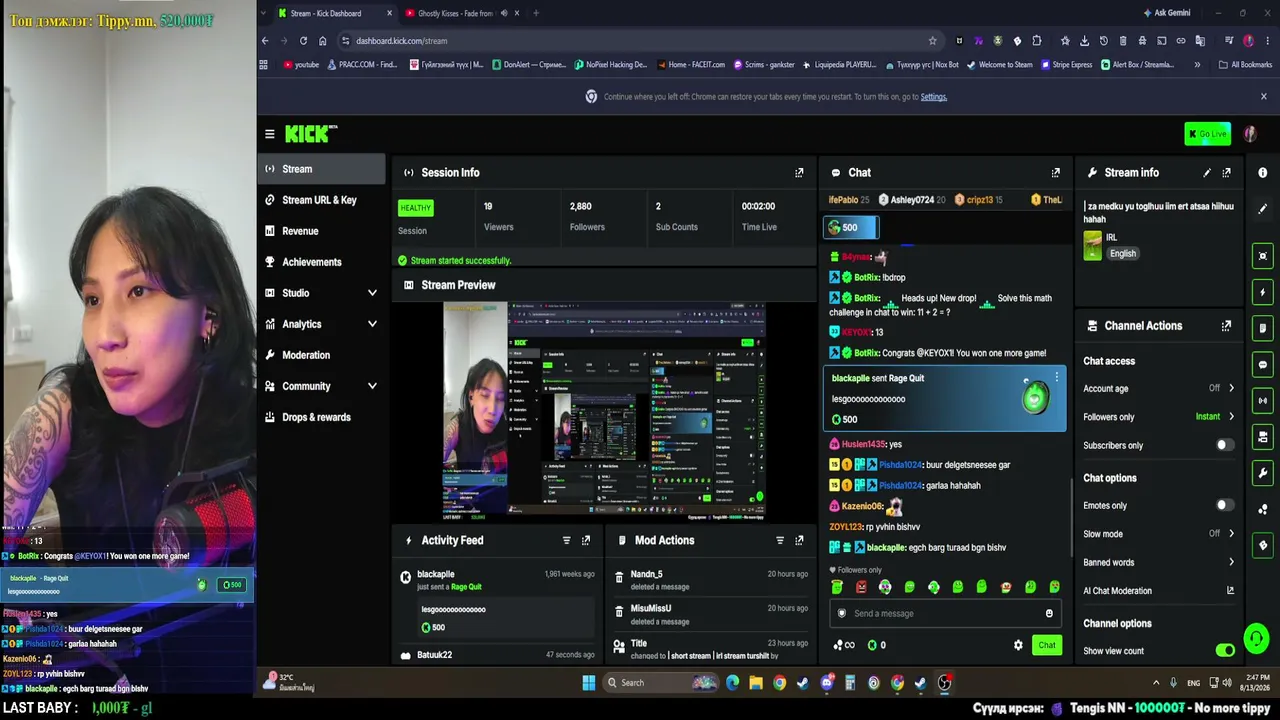Click the lightning bolt icon in right sidebar

coord(1263,292)
